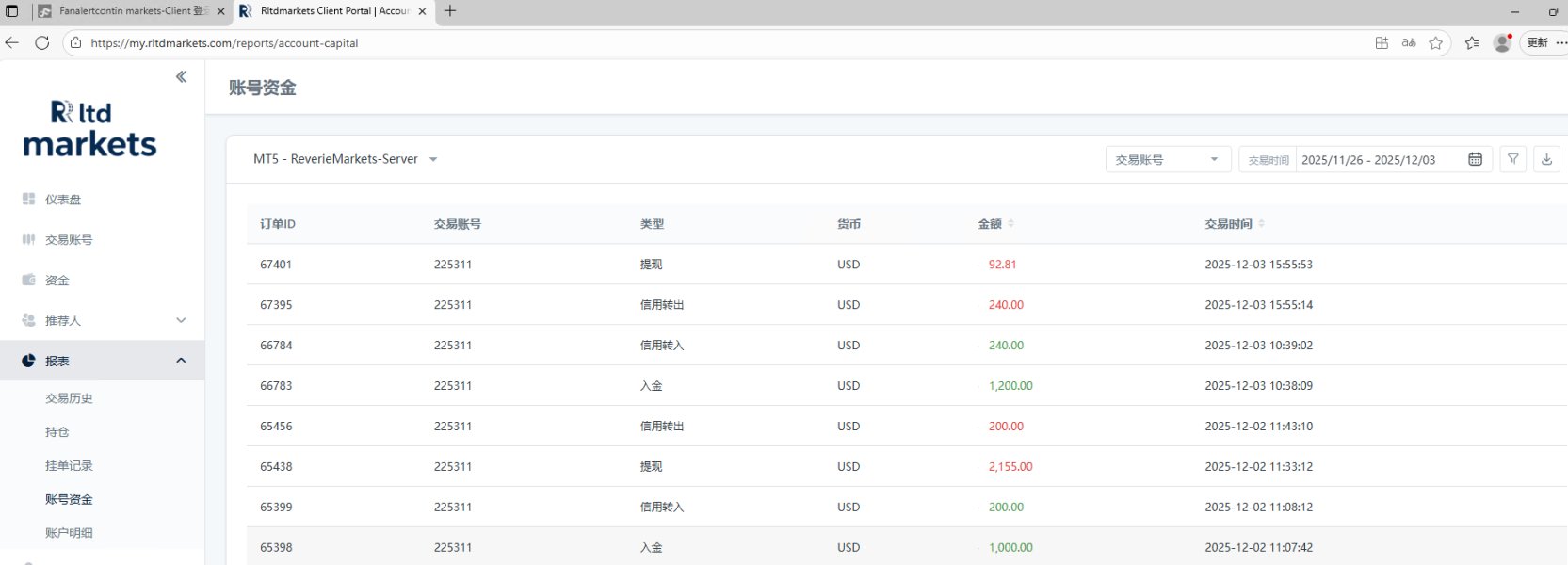Click the 货币 column header
Image resolution: width=1568 pixels, height=565 pixels.
(x=849, y=224)
